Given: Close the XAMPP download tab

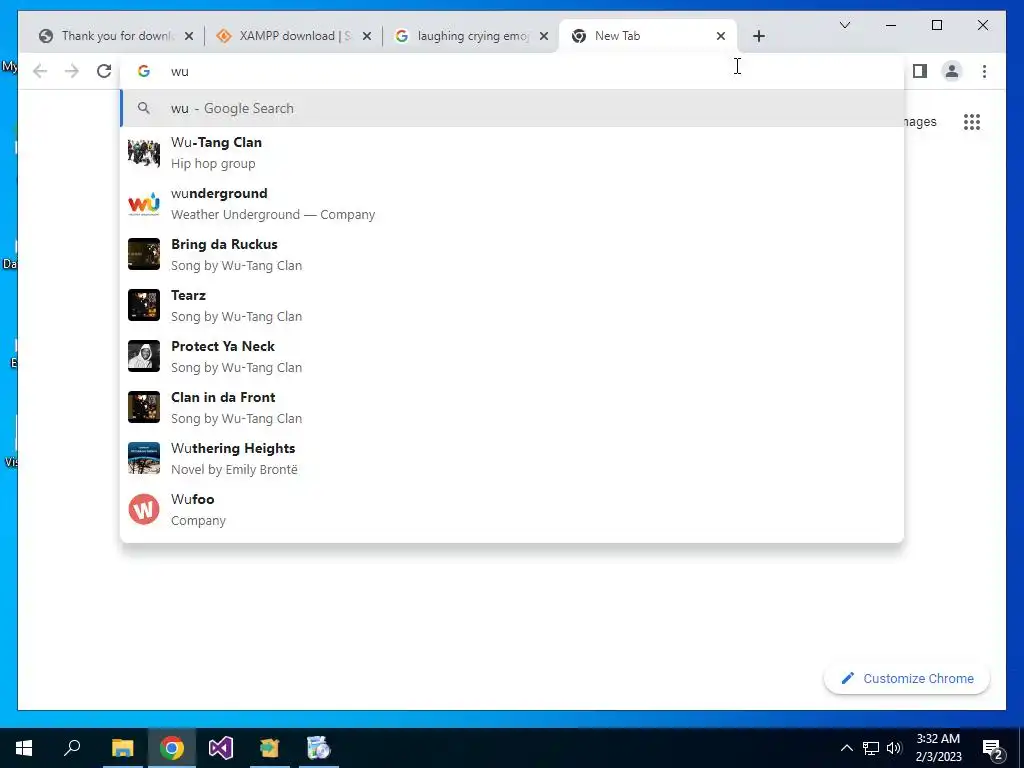Looking at the screenshot, I should (367, 36).
